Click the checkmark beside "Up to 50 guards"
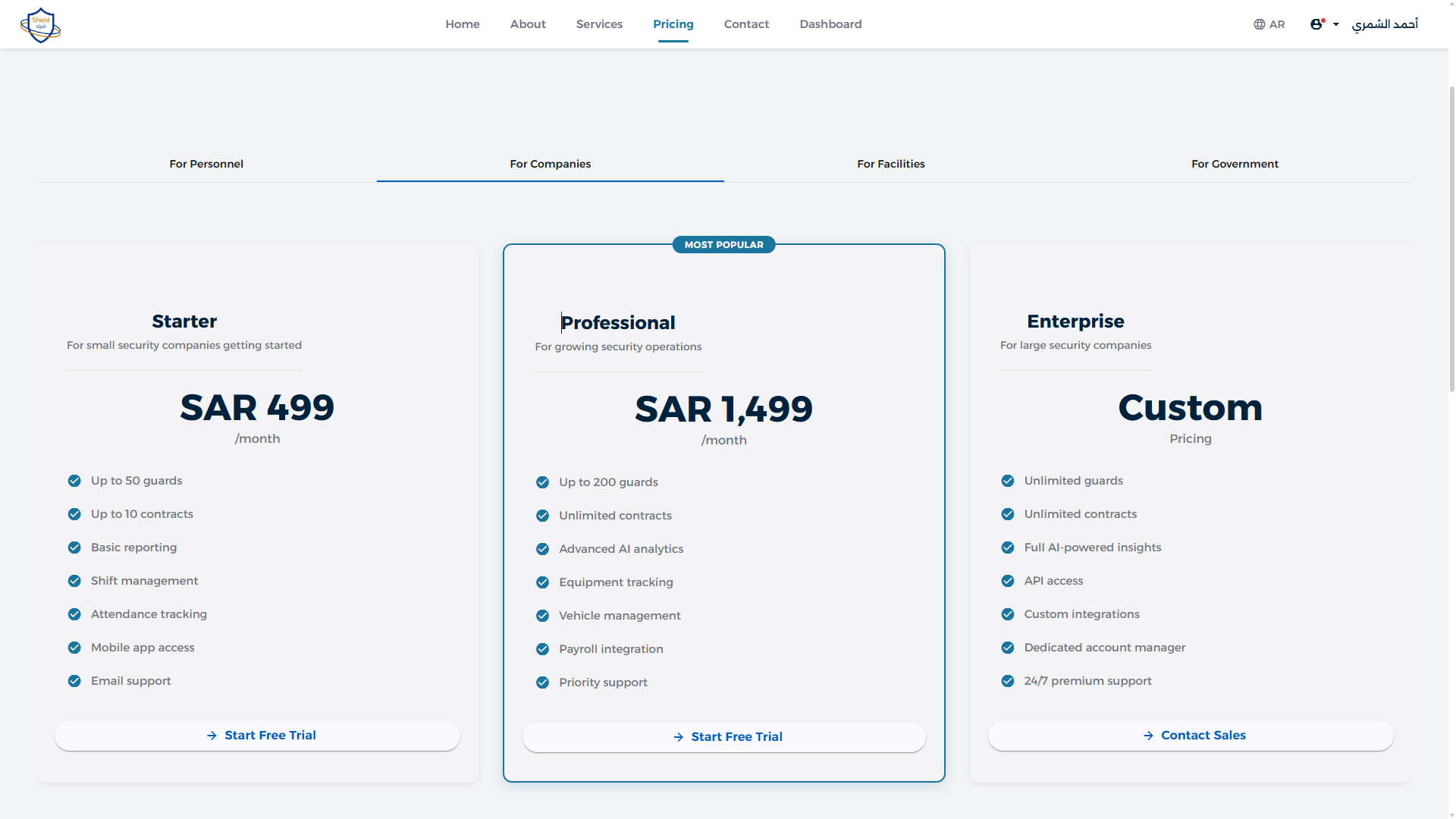The height and width of the screenshot is (819, 1456). (74, 480)
